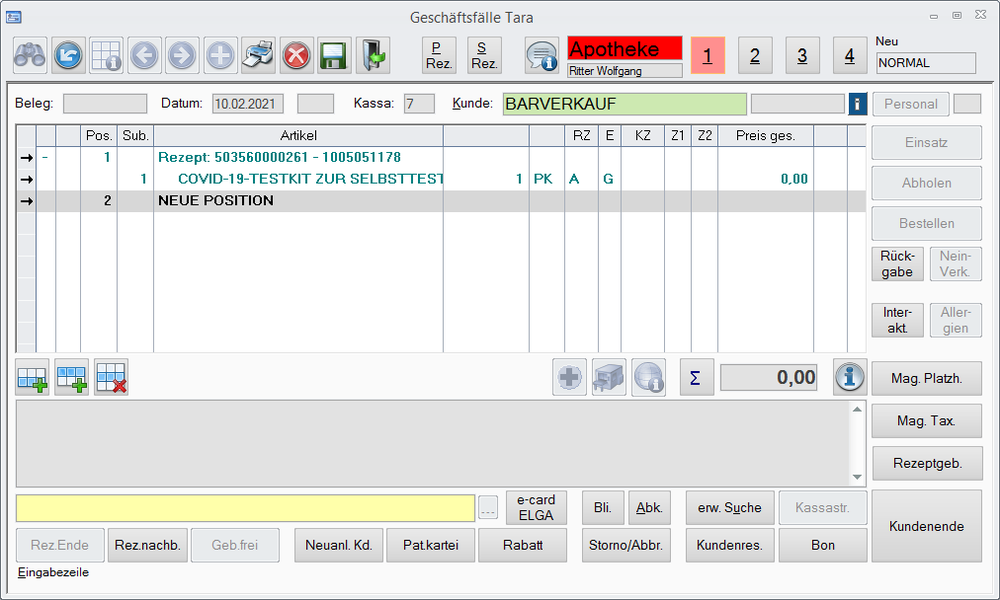
Task: Click the red Apotheke indicator field
Action: click(624, 49)
